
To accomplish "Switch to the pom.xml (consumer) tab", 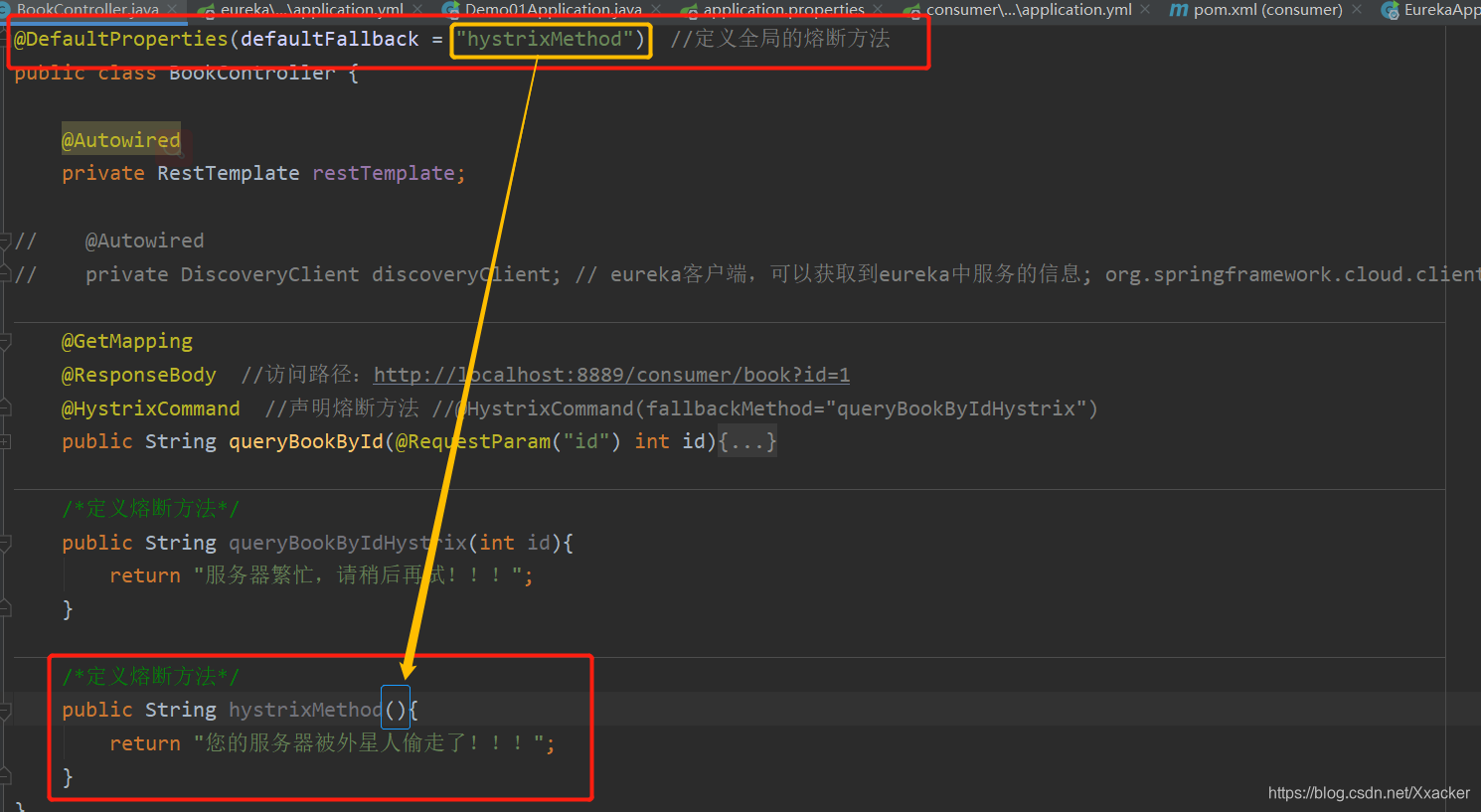I will pyautogui.click(x=1267, y=9).
